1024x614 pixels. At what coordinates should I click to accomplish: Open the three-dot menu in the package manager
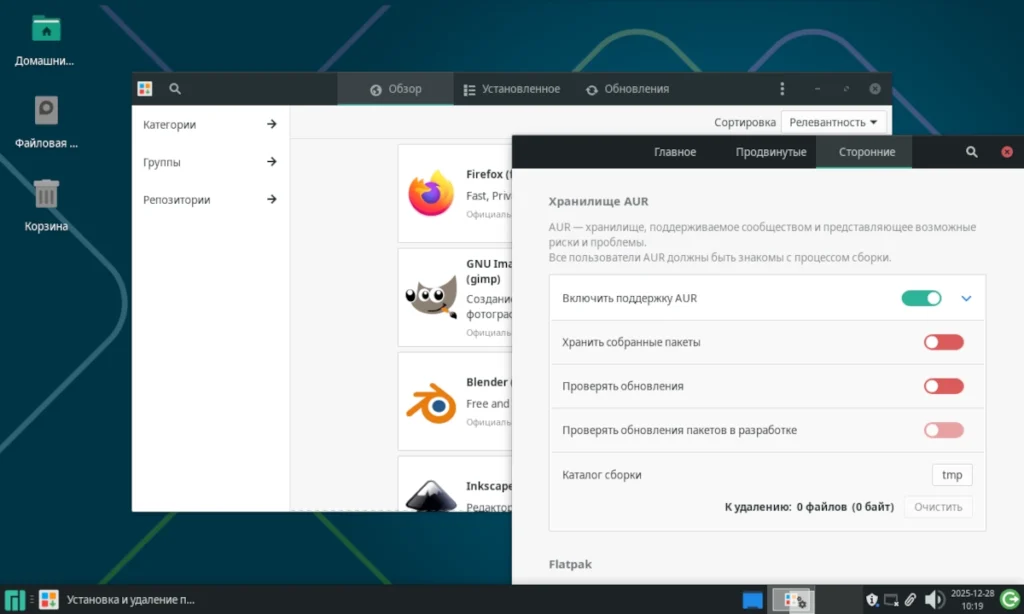(782, 89)
